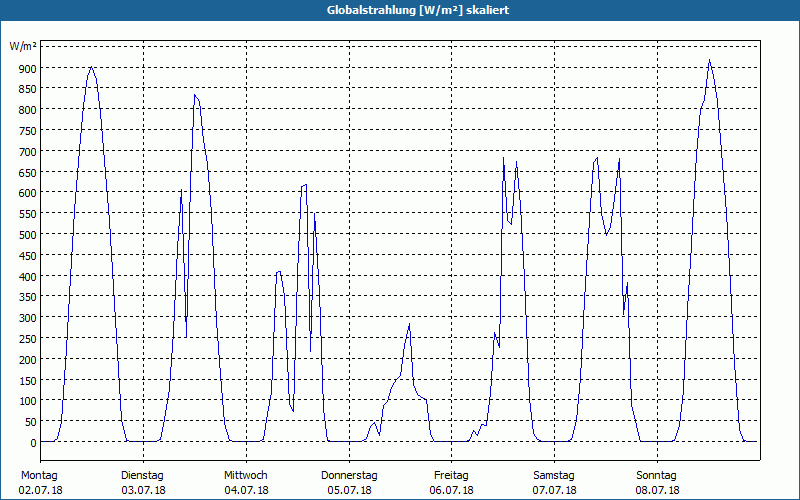Select the 500 y-axis value
Image resolution: width=800 pixels, height=500 pixels.
pos(28,235)
